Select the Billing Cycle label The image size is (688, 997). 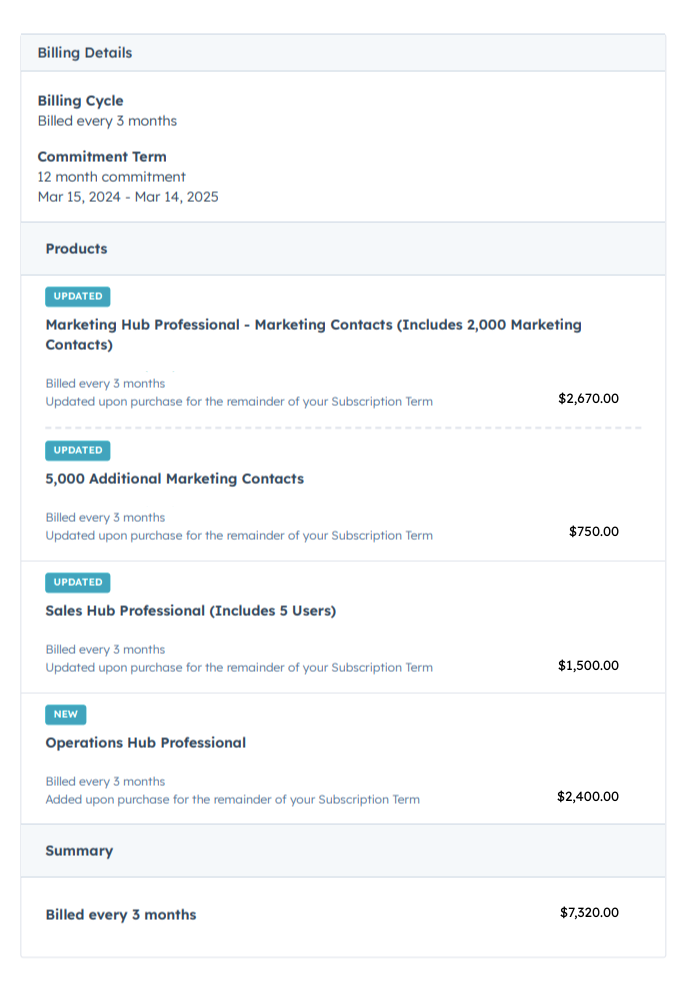(80, 100)
